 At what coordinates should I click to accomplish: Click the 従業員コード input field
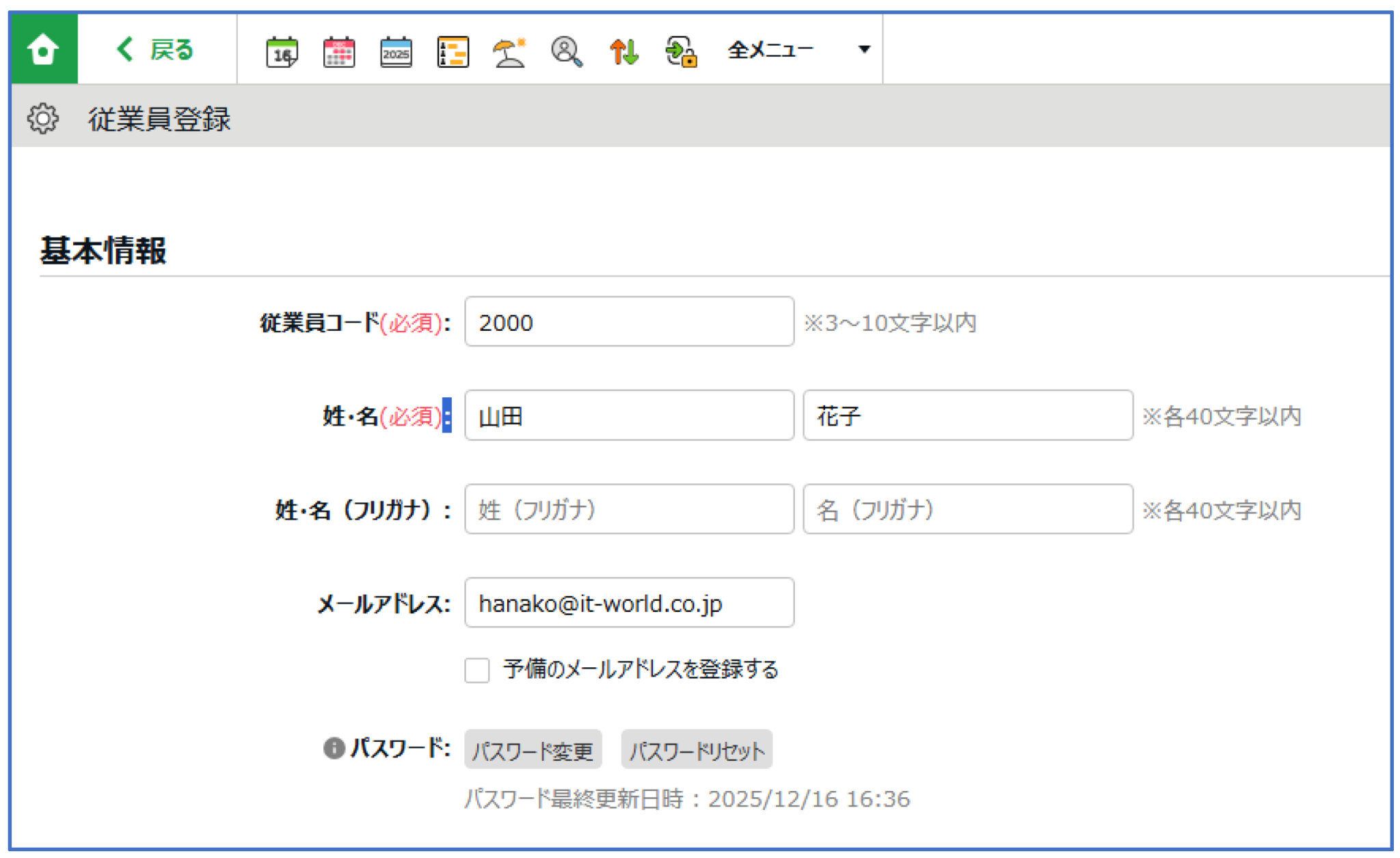coord(629,322)
